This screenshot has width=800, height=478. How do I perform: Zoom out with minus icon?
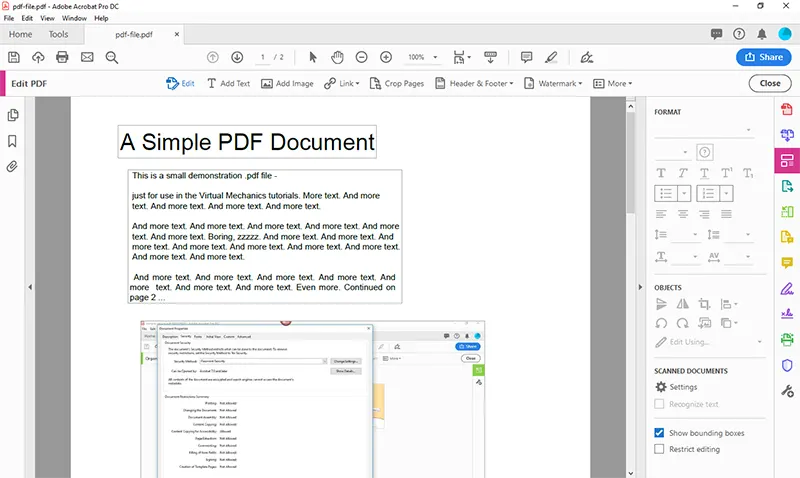(362, 57)
